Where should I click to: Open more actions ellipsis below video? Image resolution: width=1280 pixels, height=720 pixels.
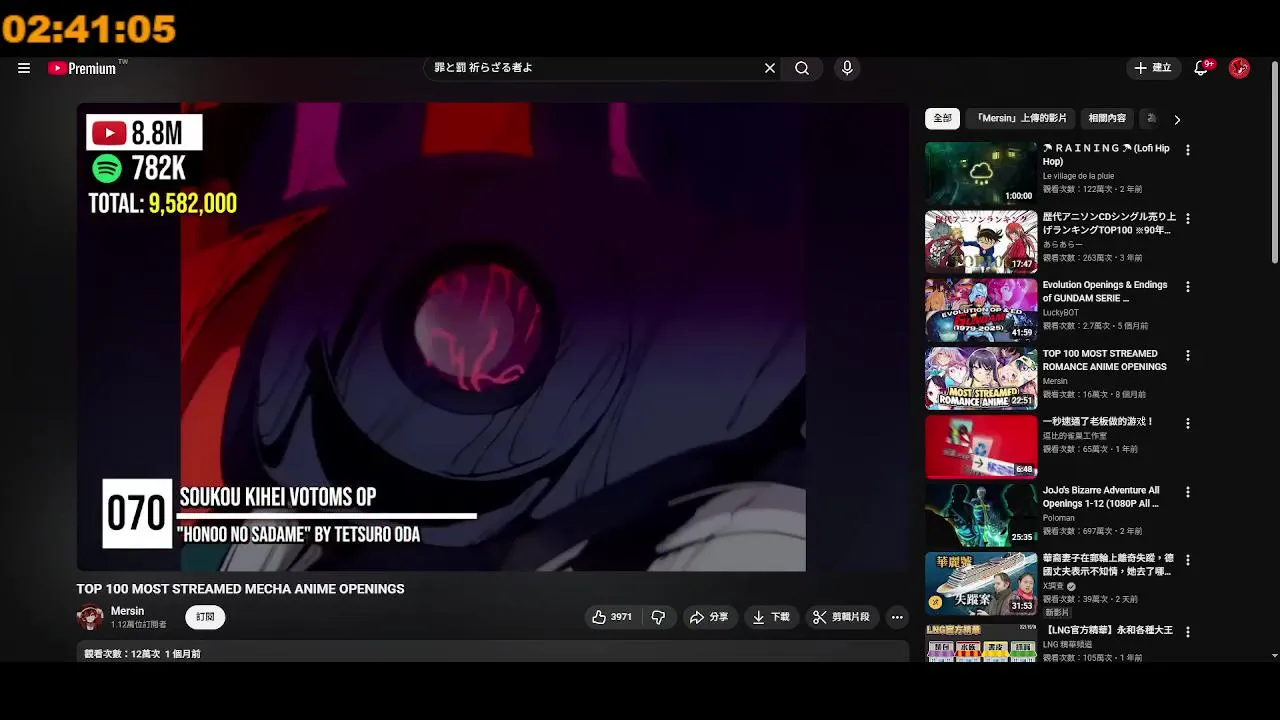coord(897,617)
